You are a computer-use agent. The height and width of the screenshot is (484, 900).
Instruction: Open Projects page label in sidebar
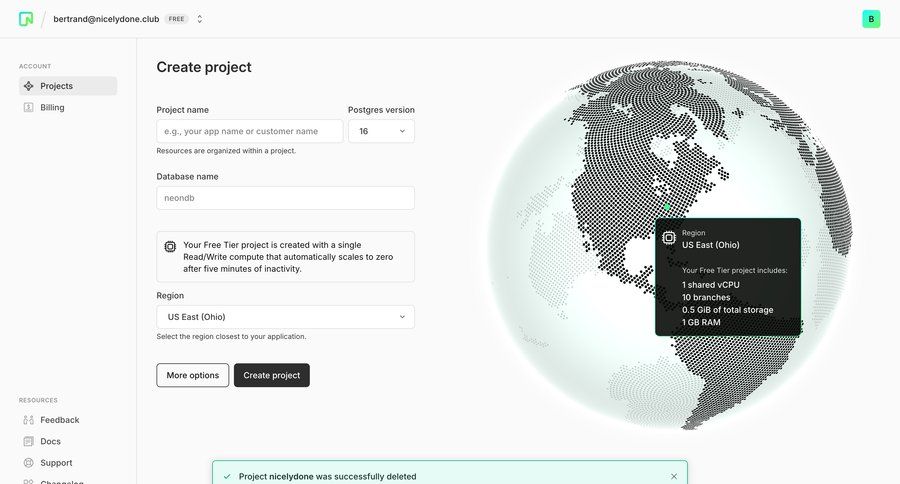[x=56, y=86]
